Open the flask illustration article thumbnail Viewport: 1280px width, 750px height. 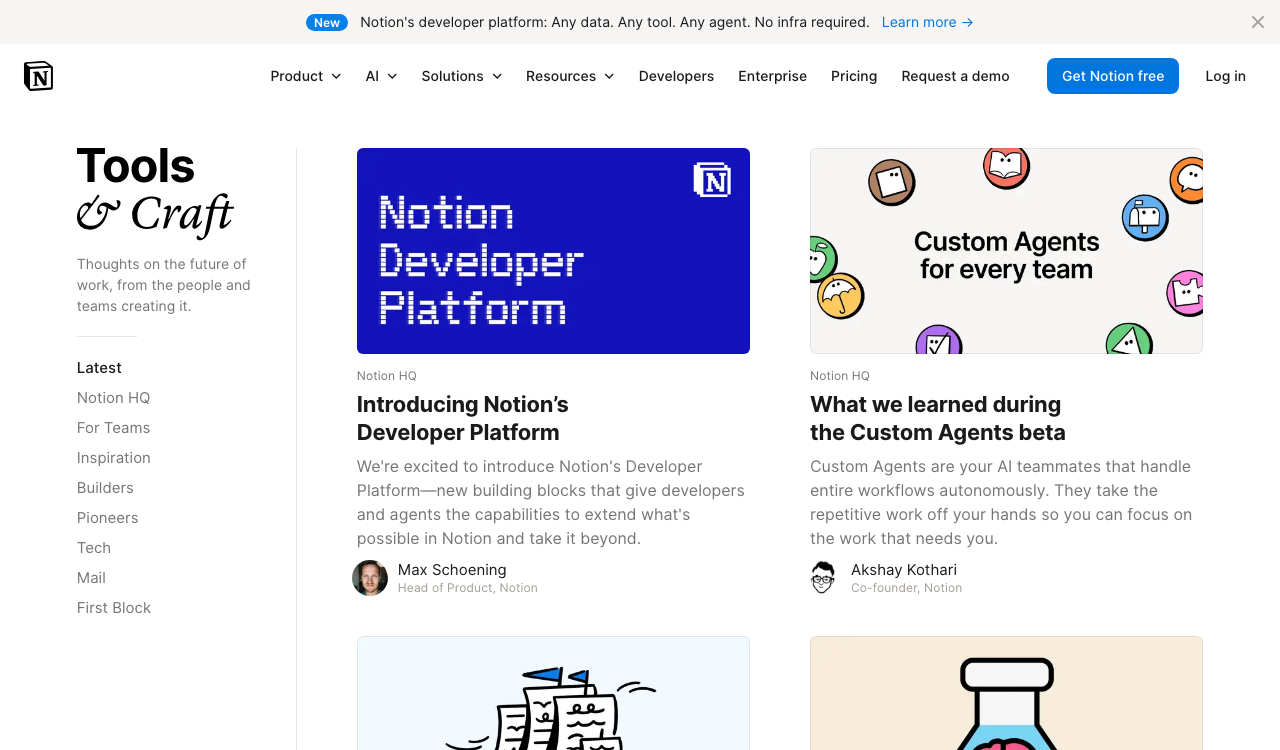(1006, 693)
